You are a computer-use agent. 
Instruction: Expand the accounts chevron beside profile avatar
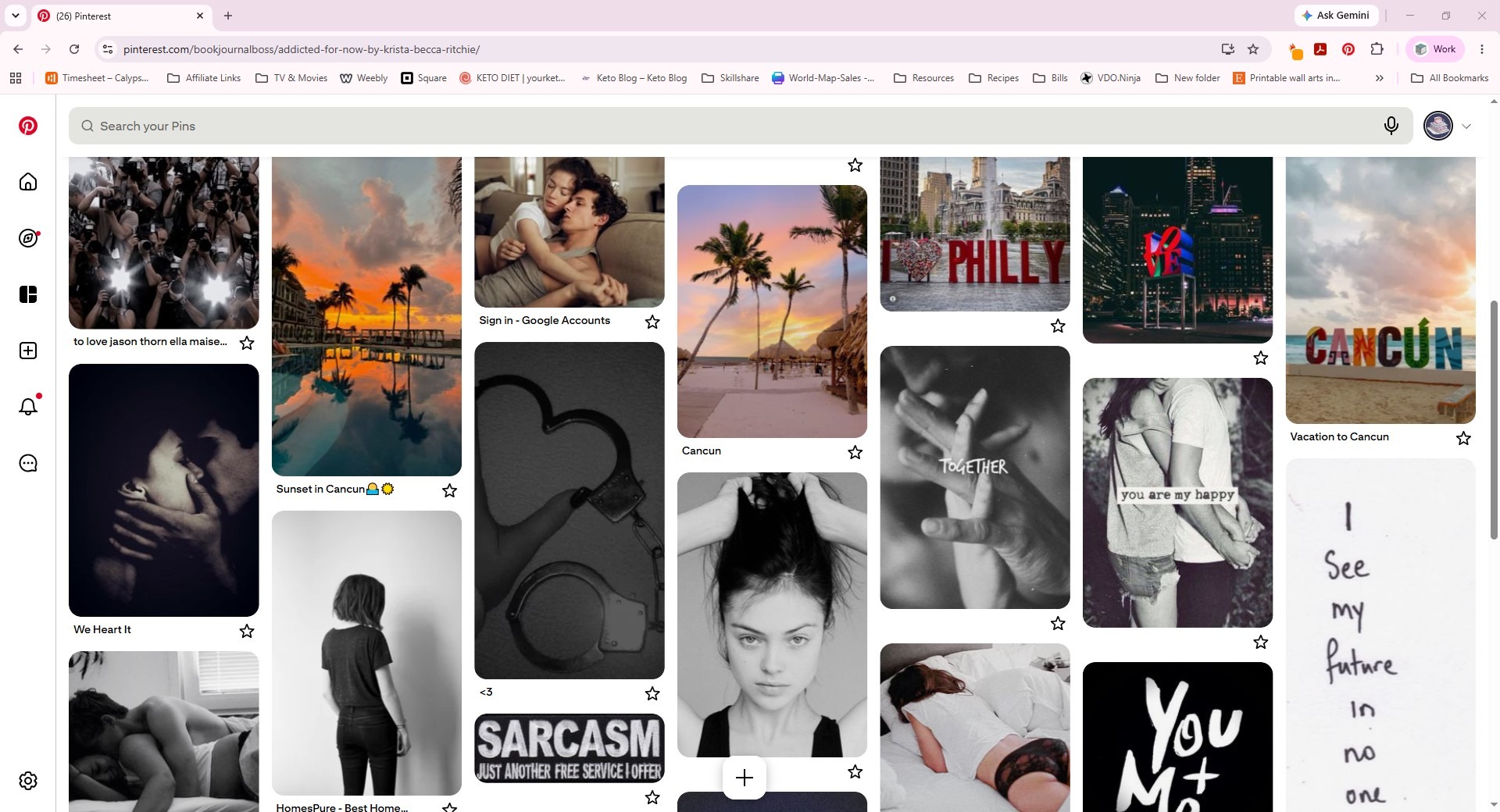[x=1466, y=126]
